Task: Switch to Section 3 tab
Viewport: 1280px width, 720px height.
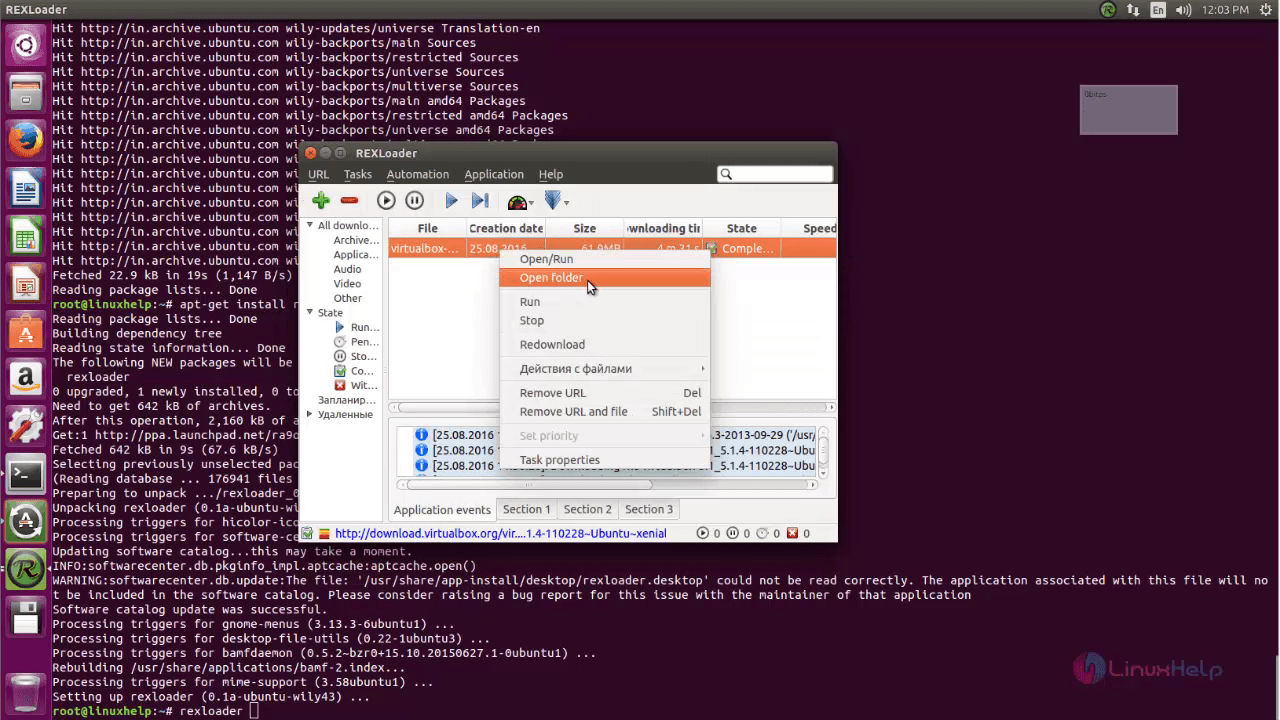Action: coord(649,509)
